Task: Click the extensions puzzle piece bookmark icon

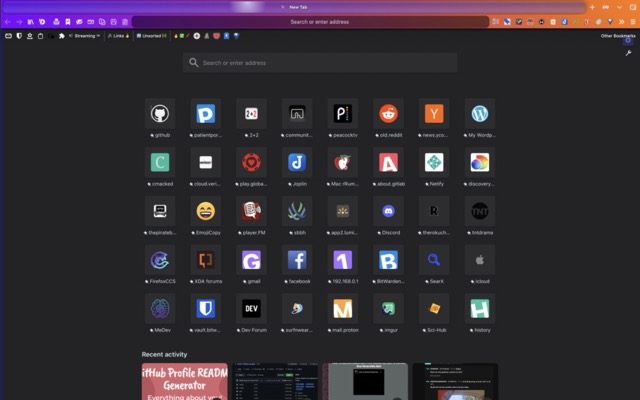Action: (x=62, y=36)
